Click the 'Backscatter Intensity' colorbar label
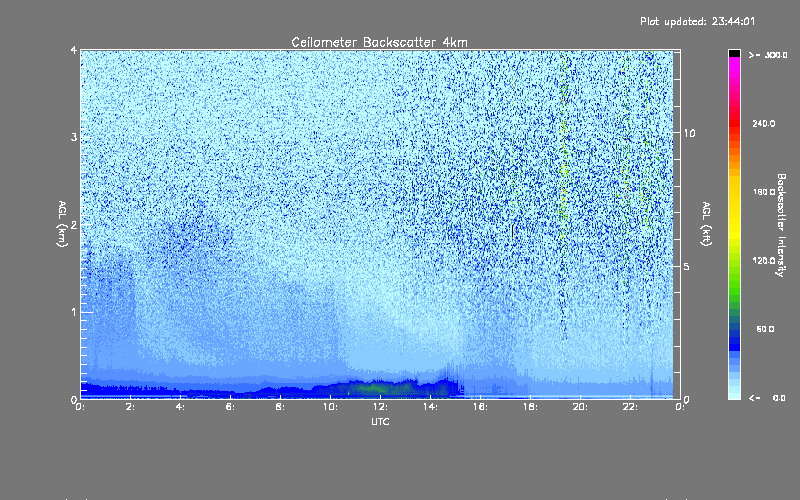The height and width of the screenshot is (500, 800). pos(781,225)
